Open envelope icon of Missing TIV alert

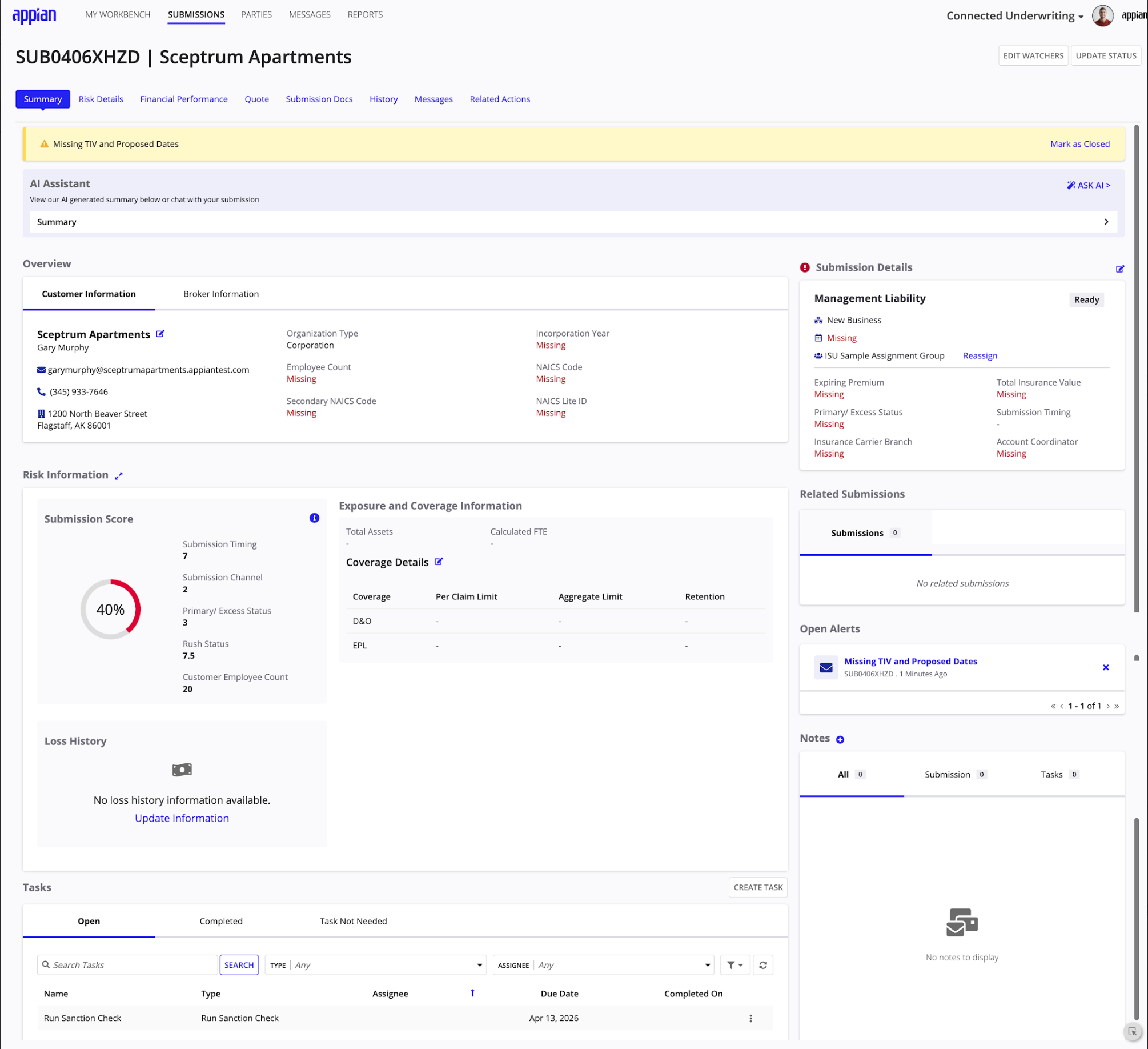[x=826, y=667]
